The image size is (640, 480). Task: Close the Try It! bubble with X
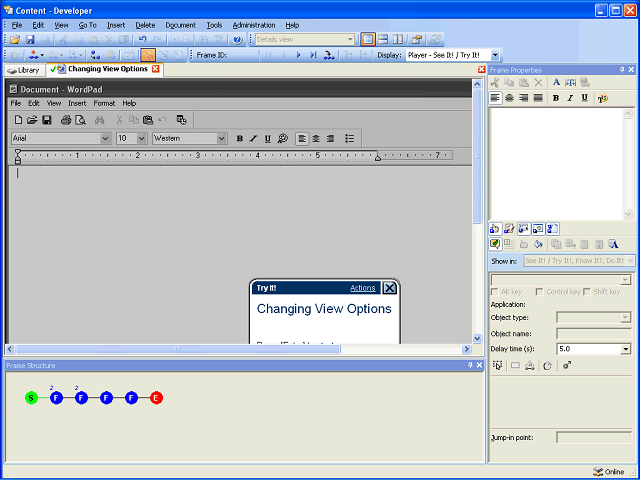click(390, 288)
